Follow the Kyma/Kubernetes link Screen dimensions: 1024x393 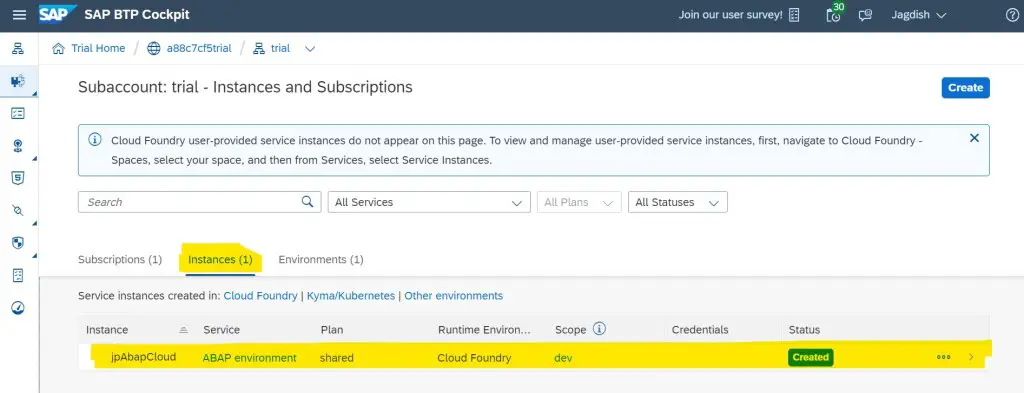pos(351,296)
